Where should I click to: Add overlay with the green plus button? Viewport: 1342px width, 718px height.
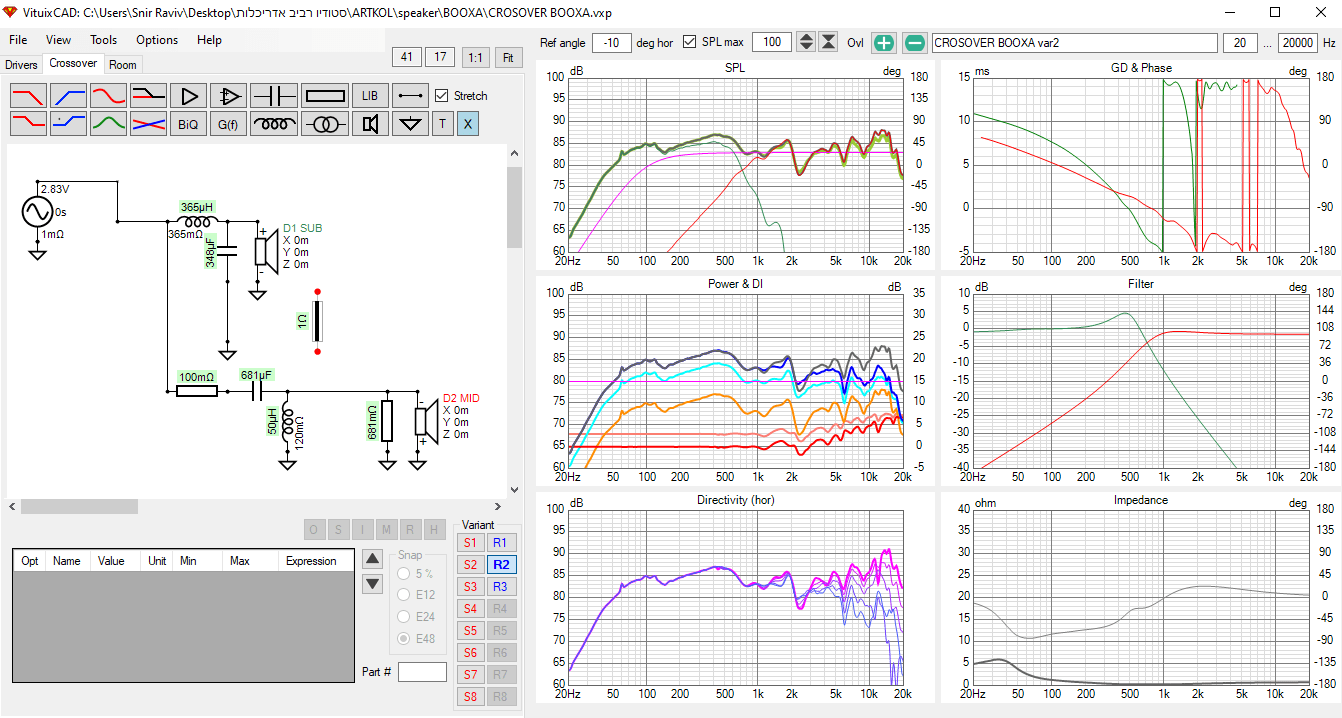pos(883,43)
